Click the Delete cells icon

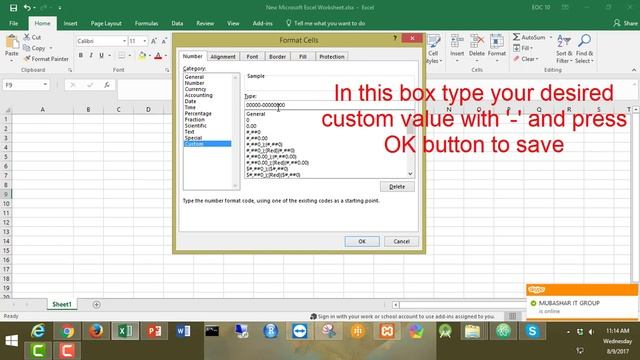(476, 42)
